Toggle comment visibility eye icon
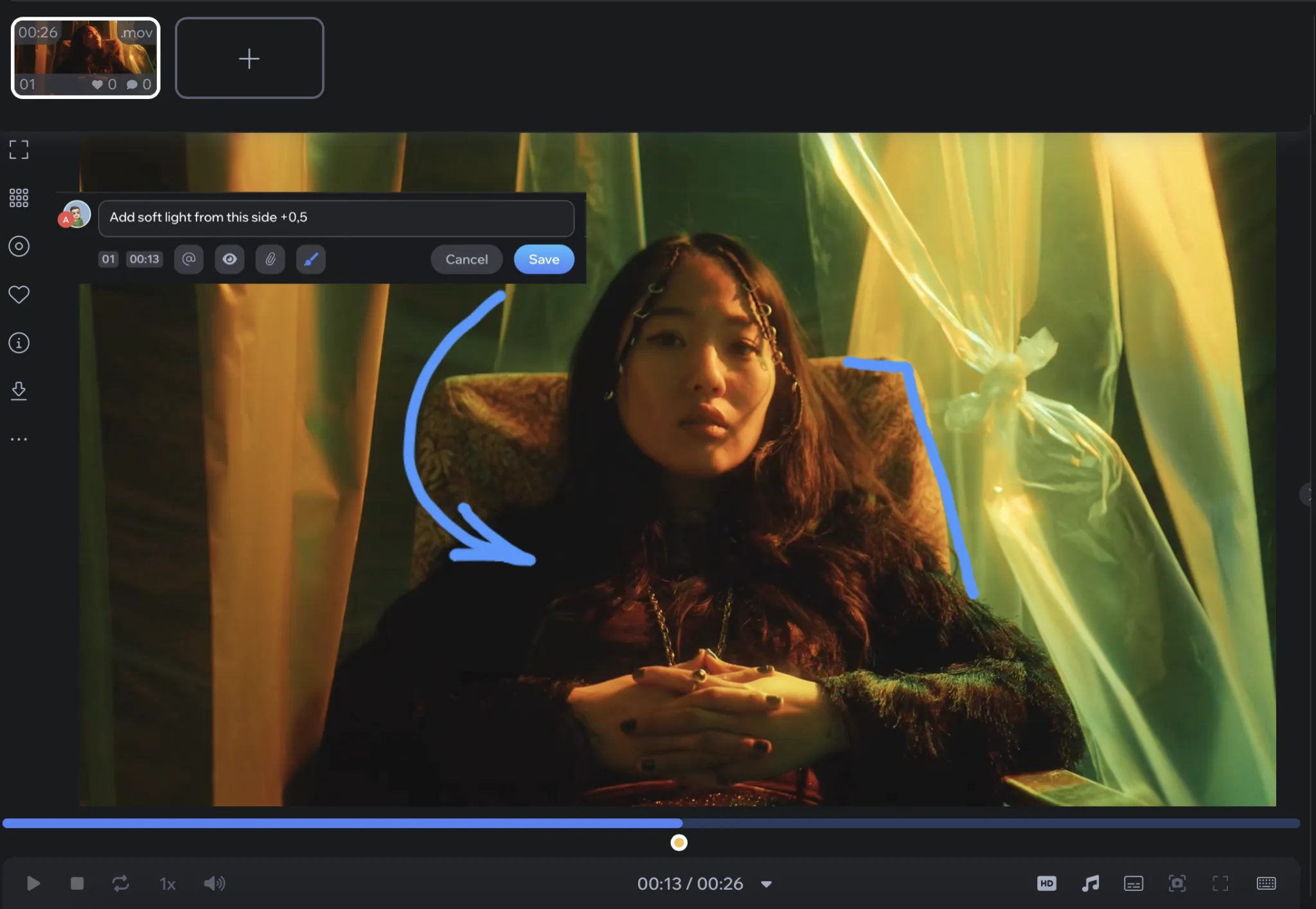The height and width of the screenshot is (909, 1316). coord(229,259)
